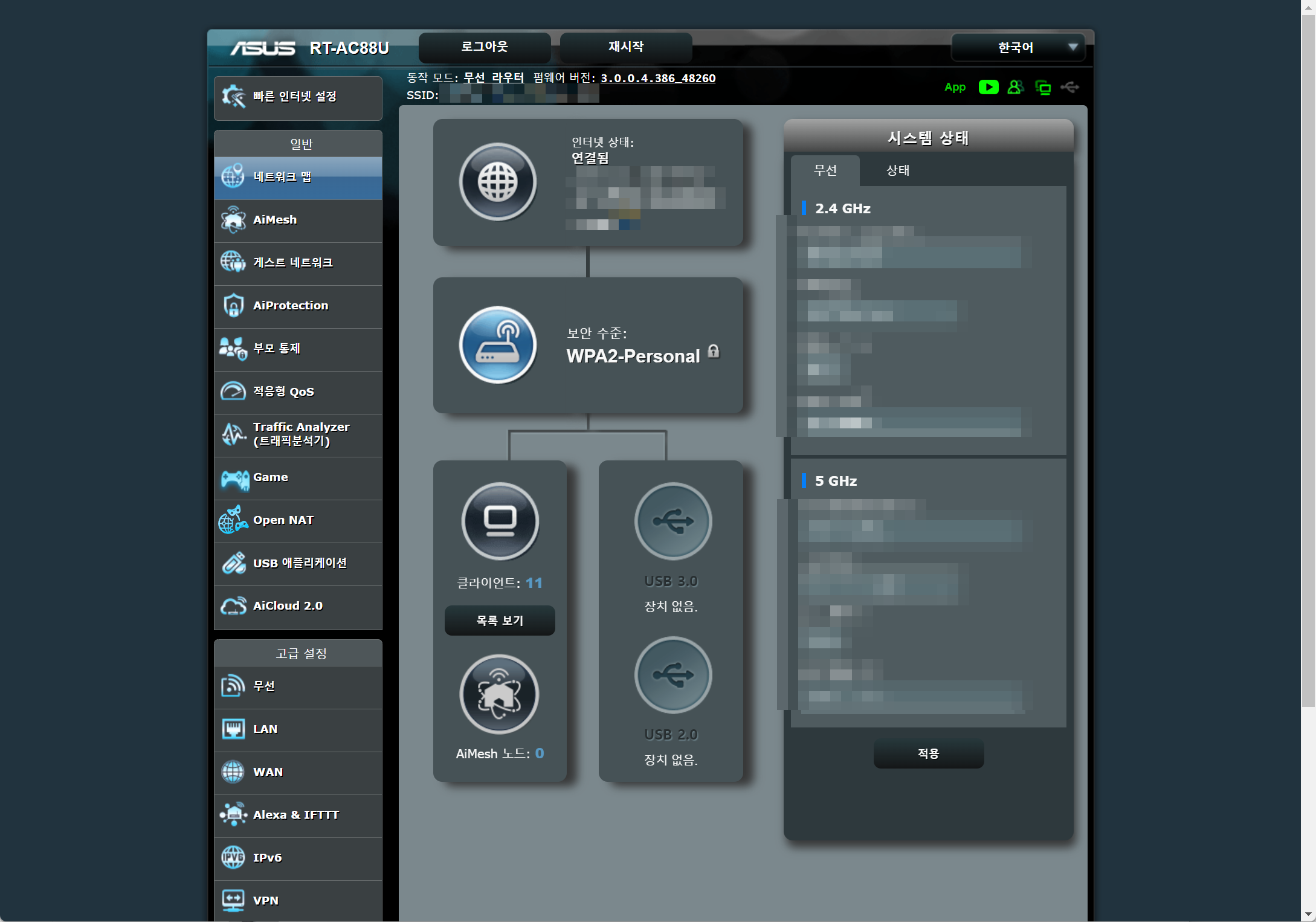This screenshot has height=922, width=1316.
Task: Click the AiMesh node count 0
Action: pos(540,753)
